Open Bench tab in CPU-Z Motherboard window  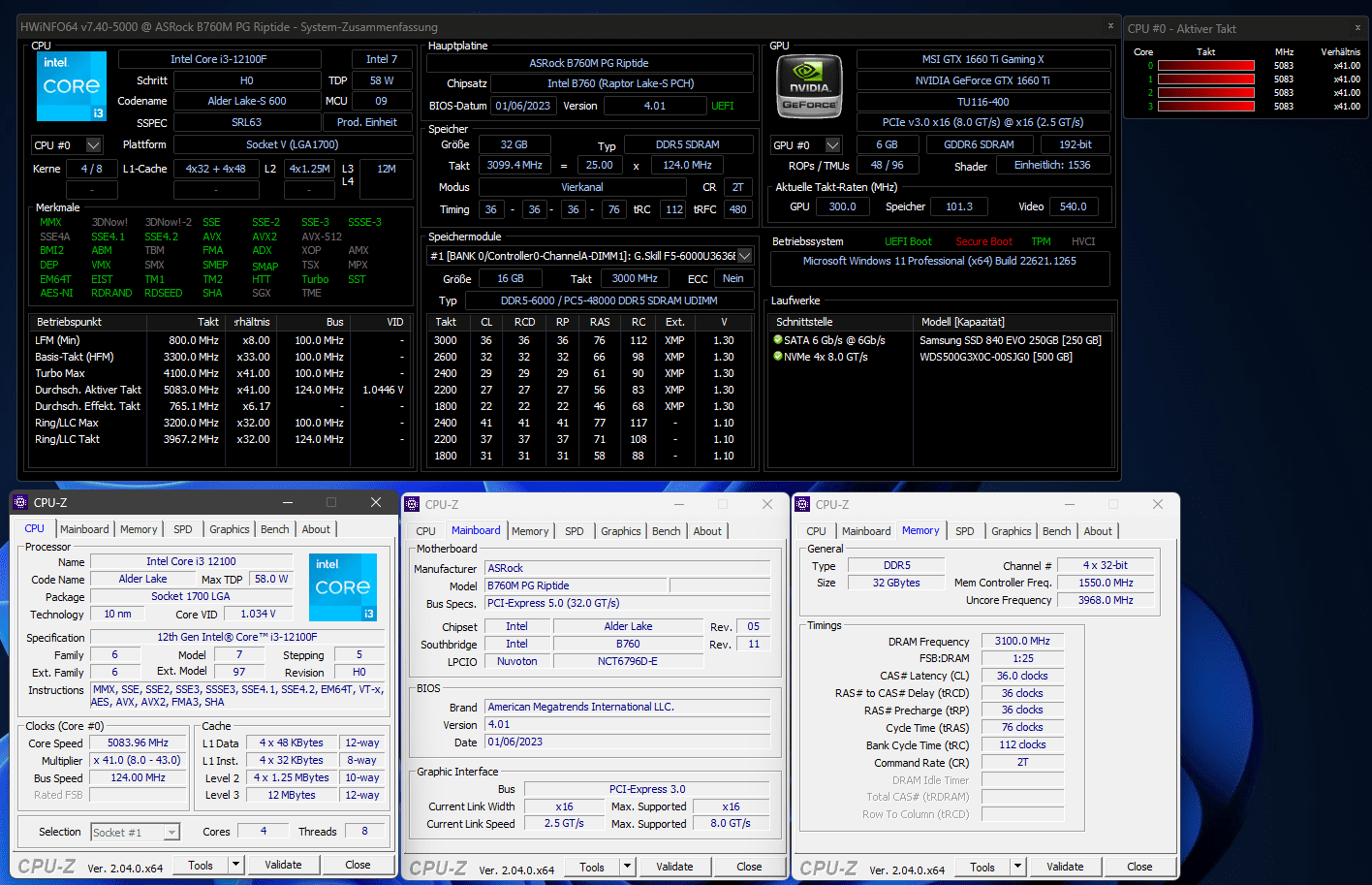[x=667, y=531]
